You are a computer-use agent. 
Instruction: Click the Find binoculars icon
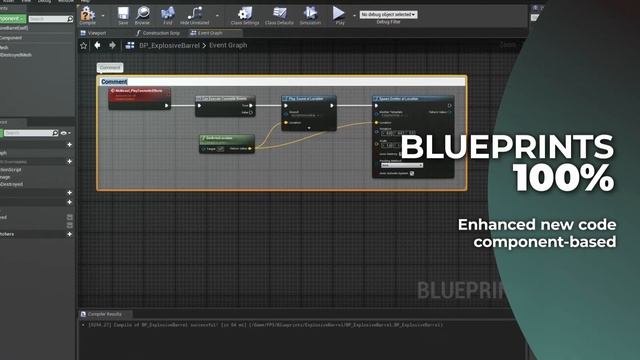[167, 13]
